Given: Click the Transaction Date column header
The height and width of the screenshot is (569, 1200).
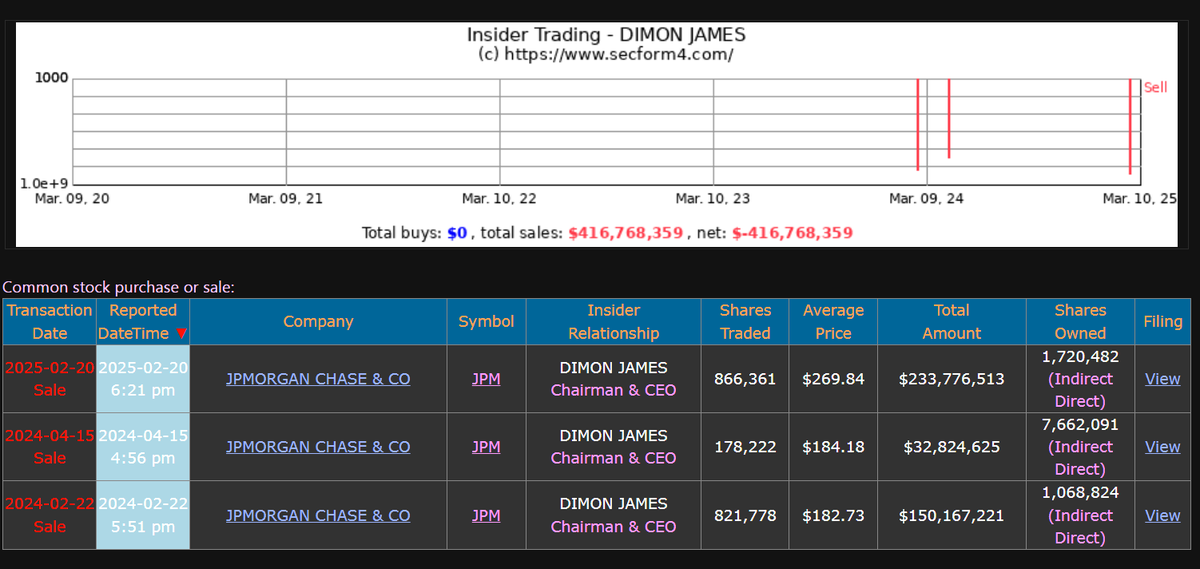Looking at the screenshot, I should pos(50,322).
